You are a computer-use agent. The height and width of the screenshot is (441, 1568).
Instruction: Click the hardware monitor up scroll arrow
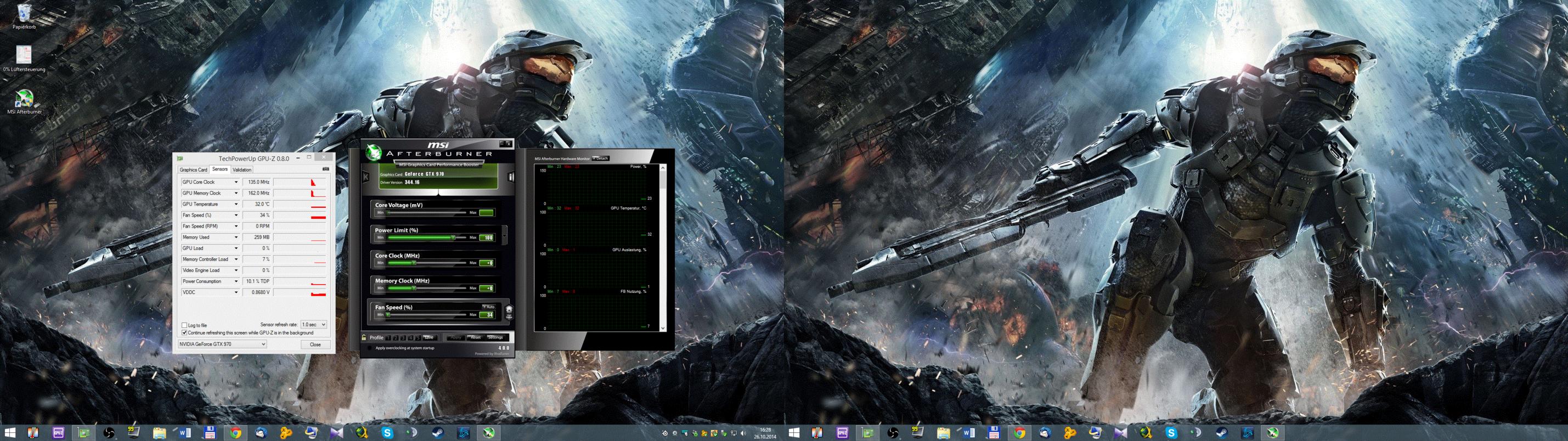[663, 167]
